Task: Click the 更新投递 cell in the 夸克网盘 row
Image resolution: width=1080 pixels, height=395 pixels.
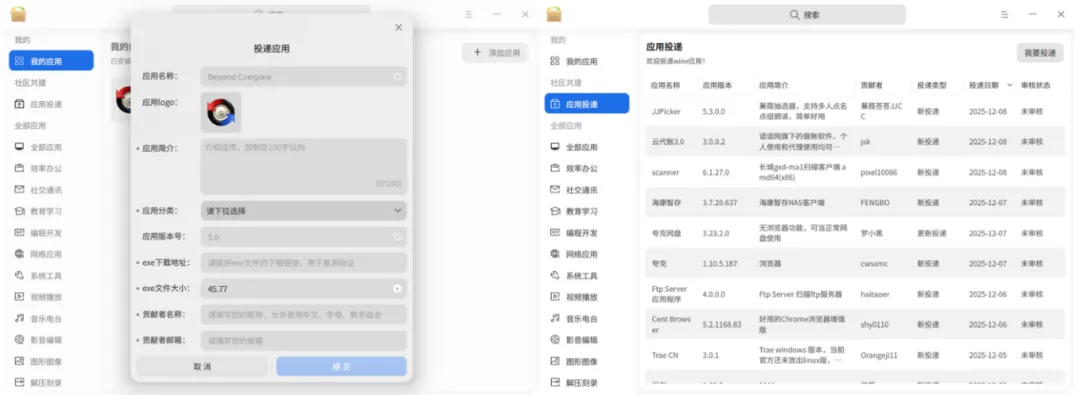Action: [x=931, y=233]
